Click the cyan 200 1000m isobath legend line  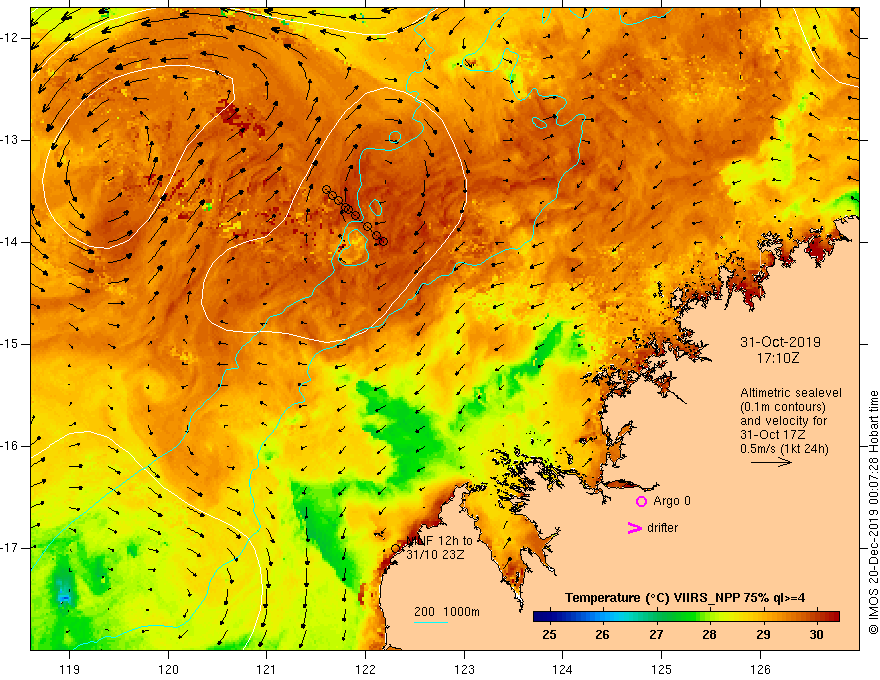tap(430, 622)
